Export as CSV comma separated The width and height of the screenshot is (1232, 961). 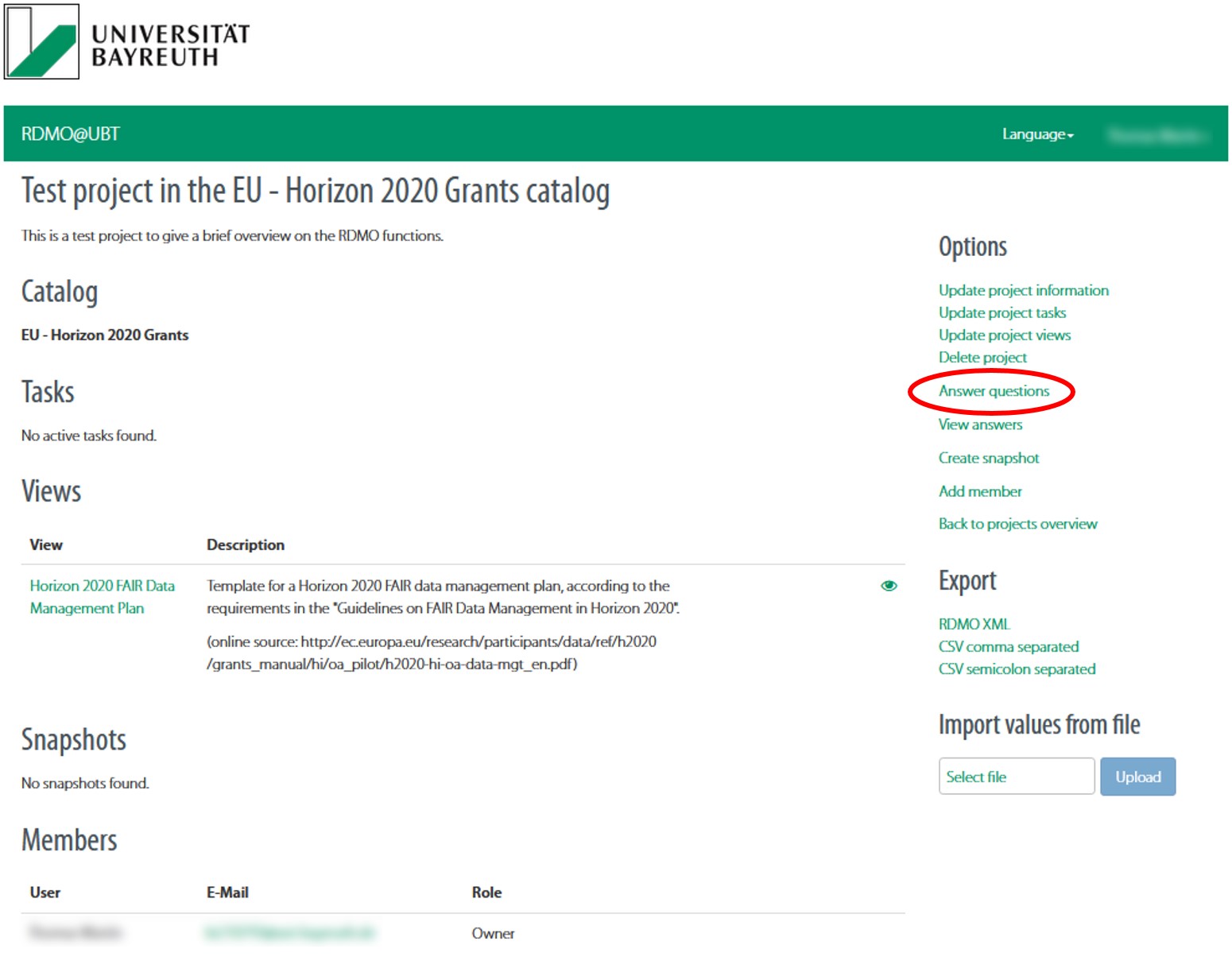point(1009,646)
